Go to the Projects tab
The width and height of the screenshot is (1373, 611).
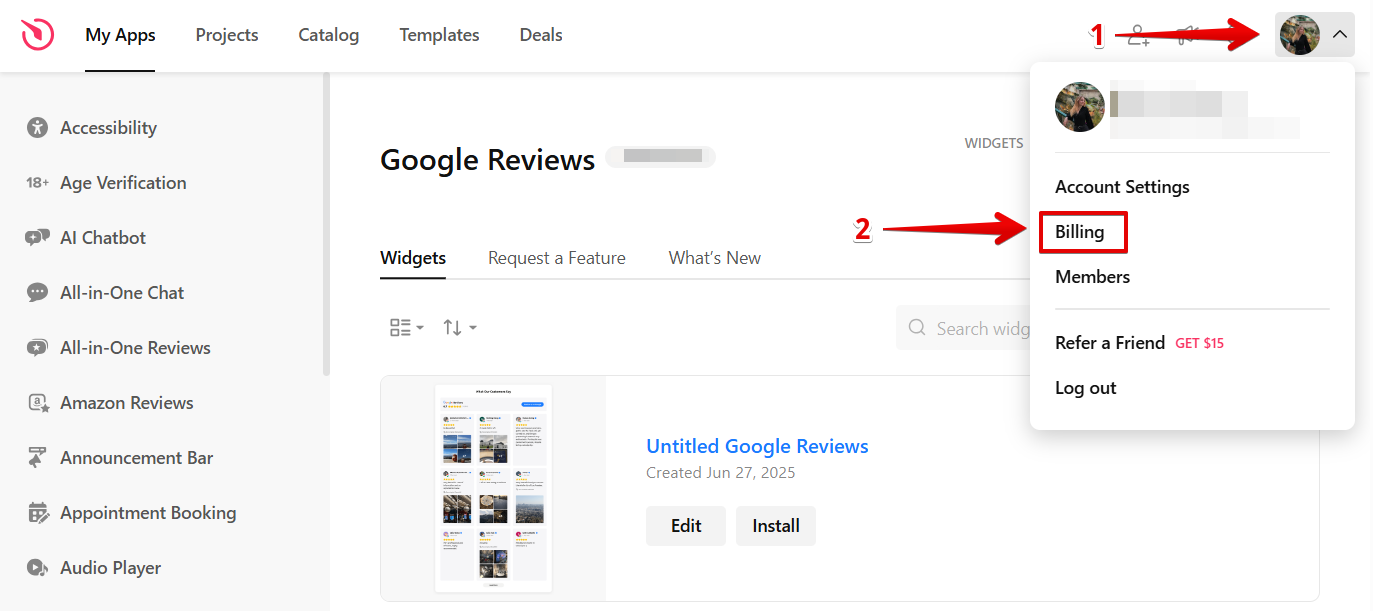pos(227,35)
